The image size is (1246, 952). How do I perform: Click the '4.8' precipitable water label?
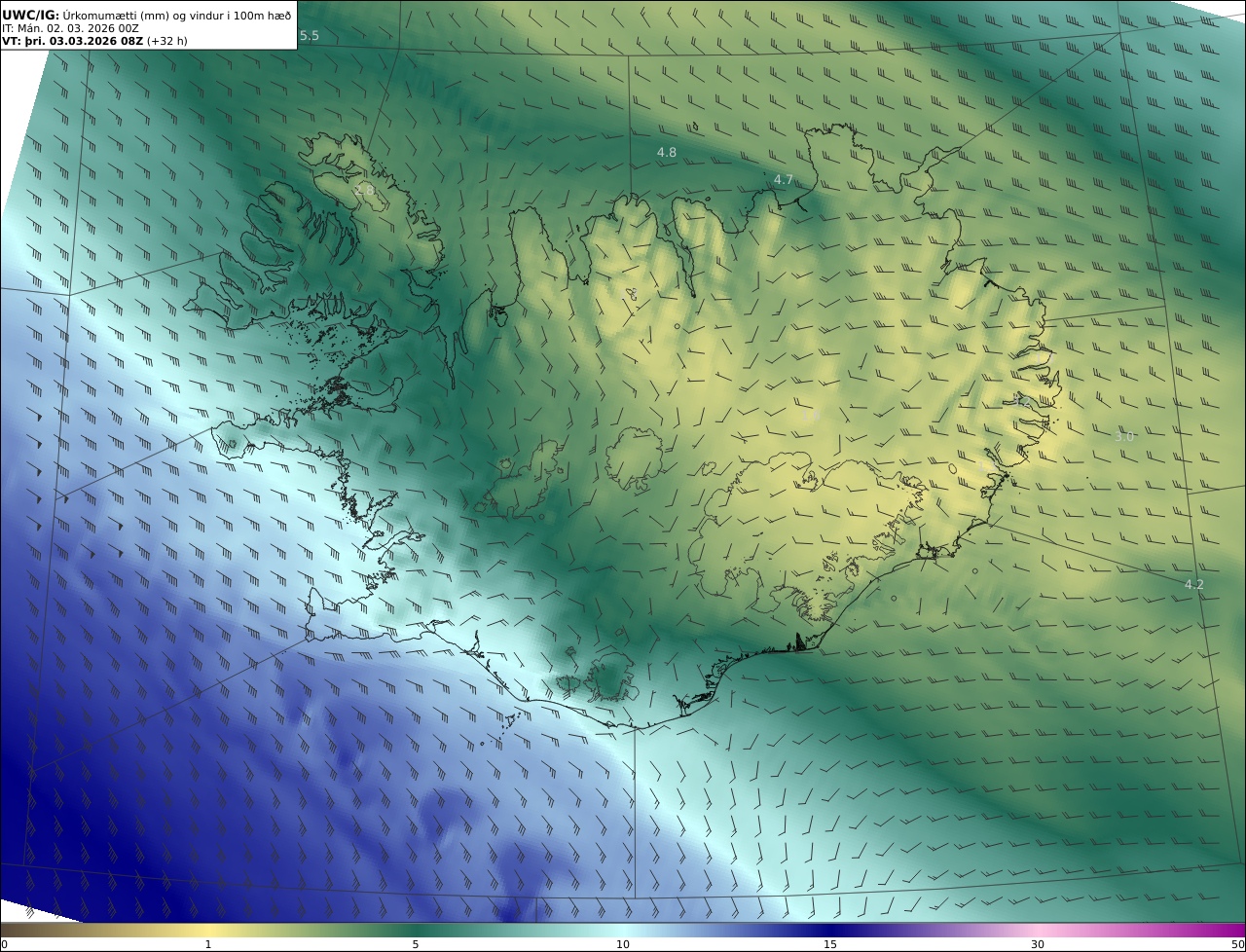pos(667,153)
